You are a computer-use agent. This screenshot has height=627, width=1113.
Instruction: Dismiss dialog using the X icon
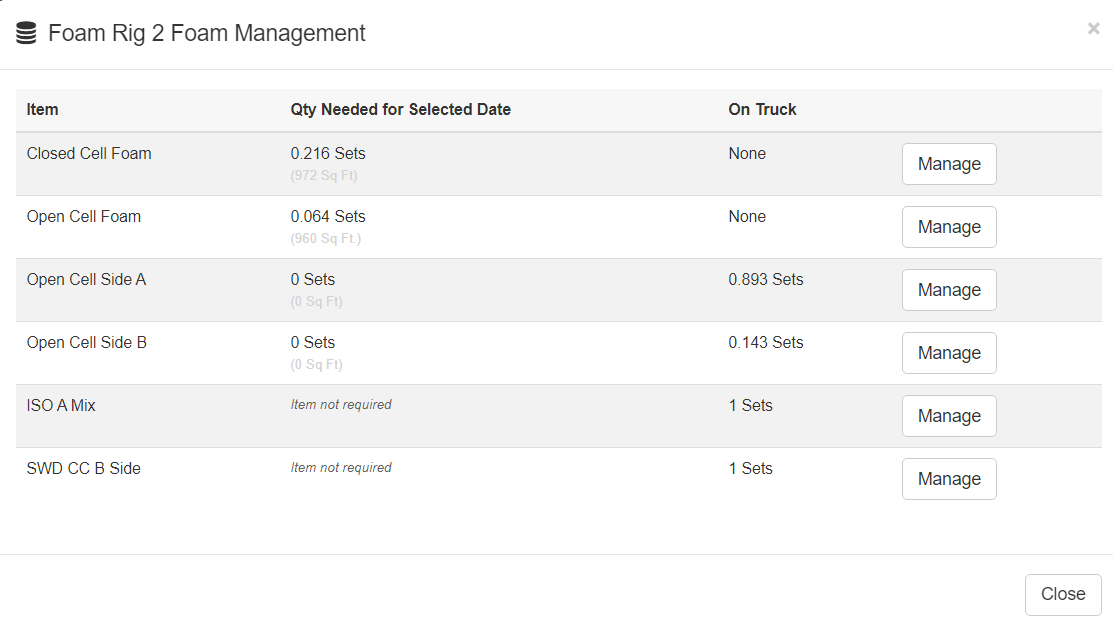tap(1093, 29)
